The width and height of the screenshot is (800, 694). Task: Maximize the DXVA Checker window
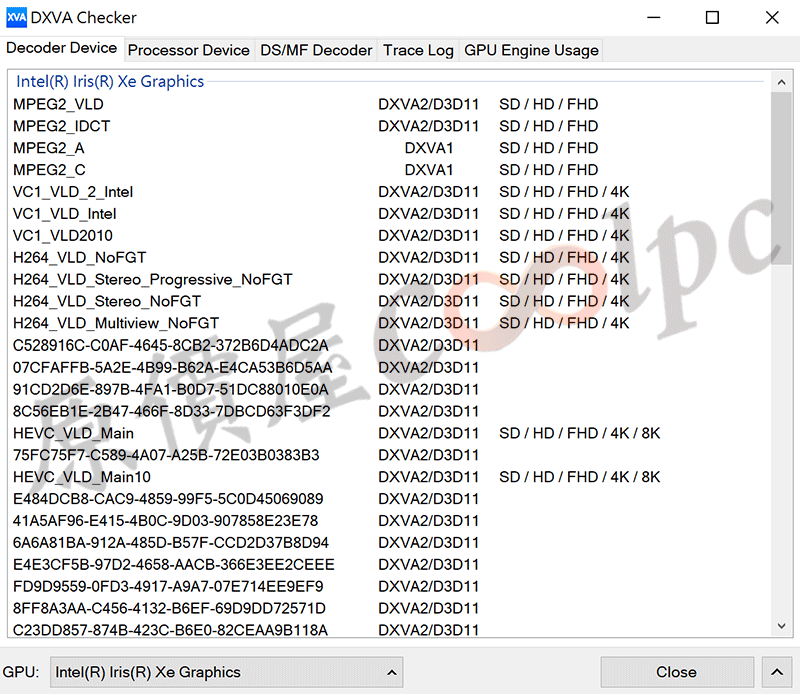pos(712,17)
